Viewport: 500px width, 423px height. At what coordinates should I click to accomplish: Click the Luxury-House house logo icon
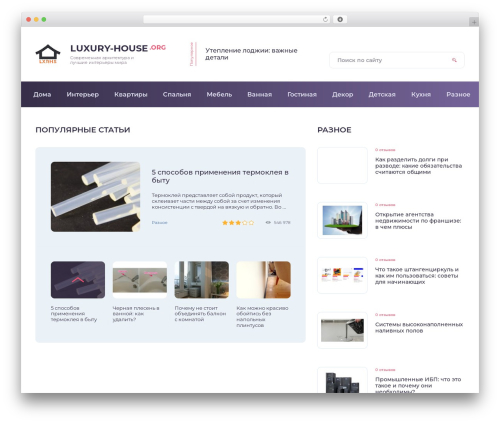(48, 53)
